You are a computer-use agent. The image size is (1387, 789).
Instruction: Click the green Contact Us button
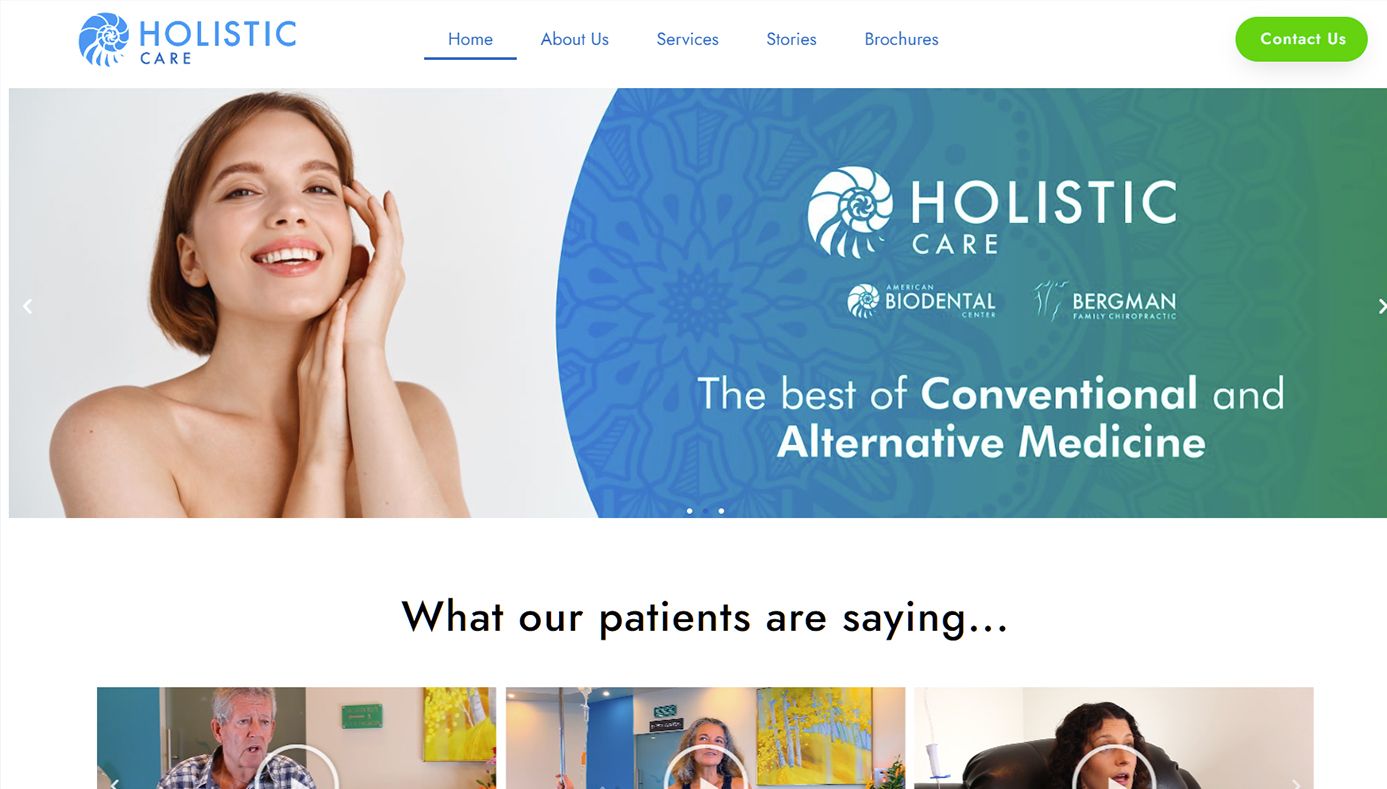point(1302,39)
